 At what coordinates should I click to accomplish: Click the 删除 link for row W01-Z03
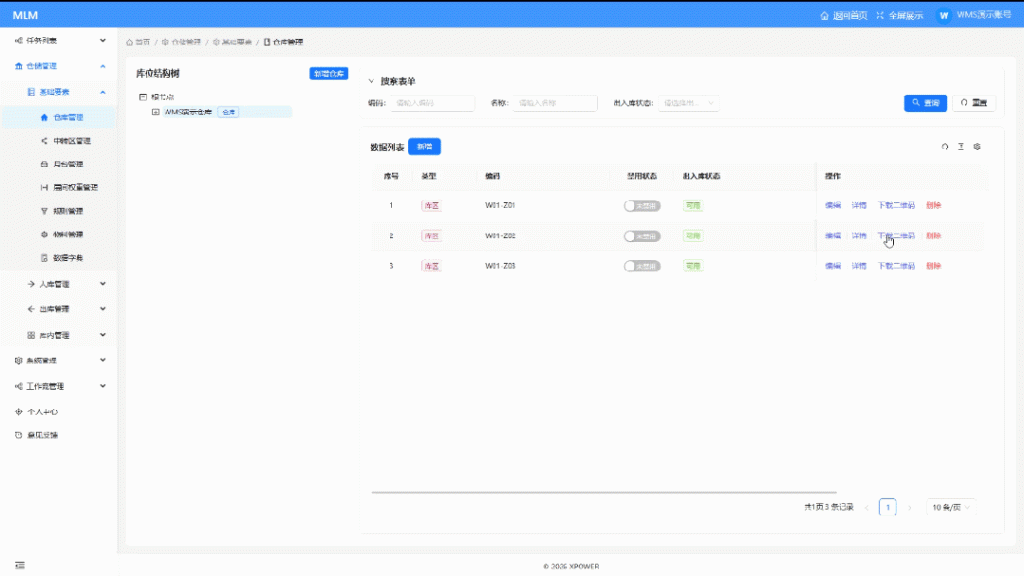[933, 266]
